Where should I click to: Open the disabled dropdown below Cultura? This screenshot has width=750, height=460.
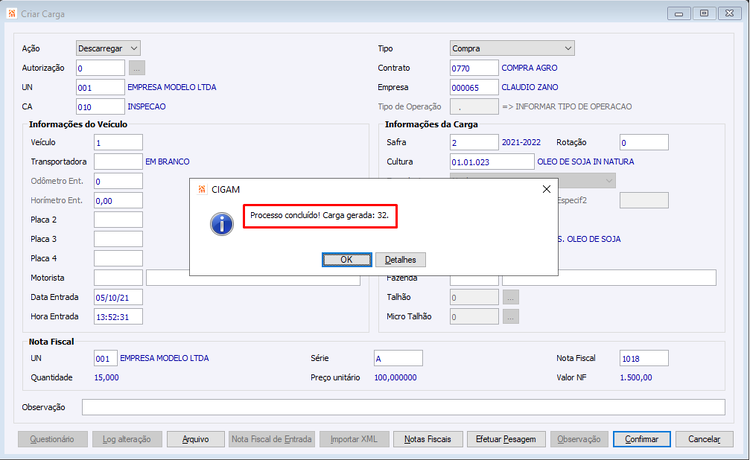532,180
